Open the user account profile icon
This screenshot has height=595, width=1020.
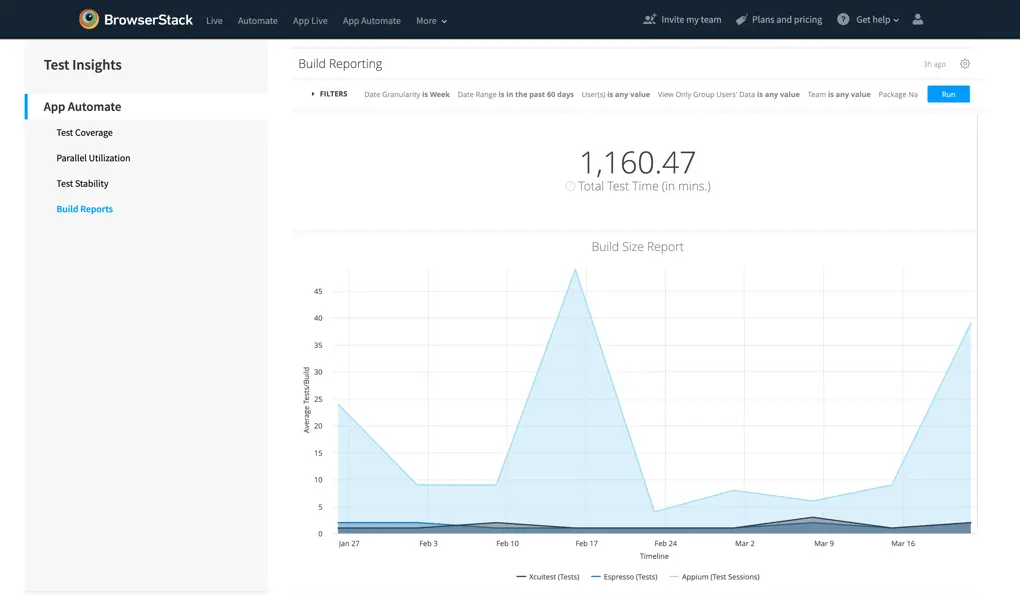tap(918, 19)
